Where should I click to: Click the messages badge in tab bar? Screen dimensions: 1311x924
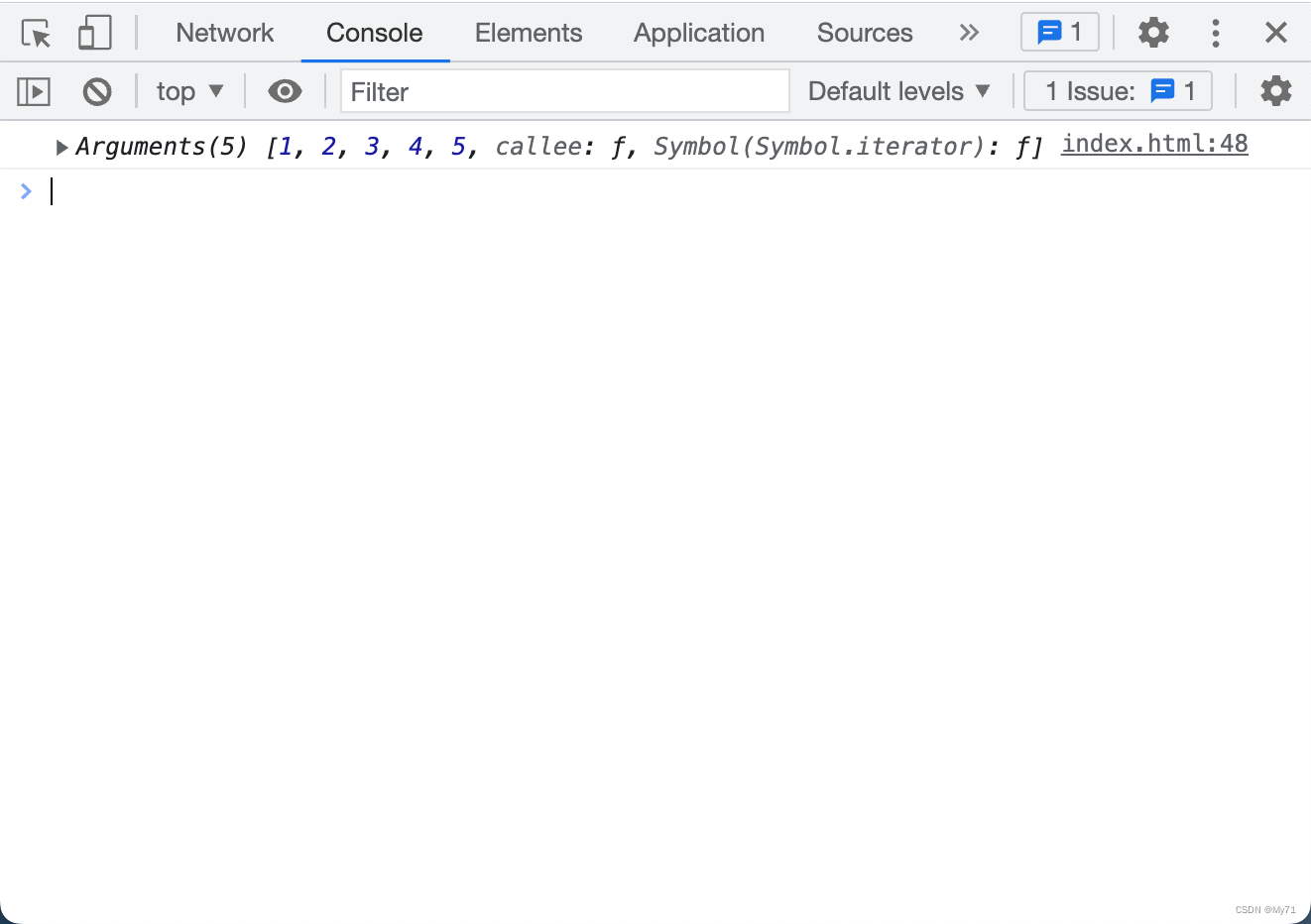click(x=1059, y=33)
